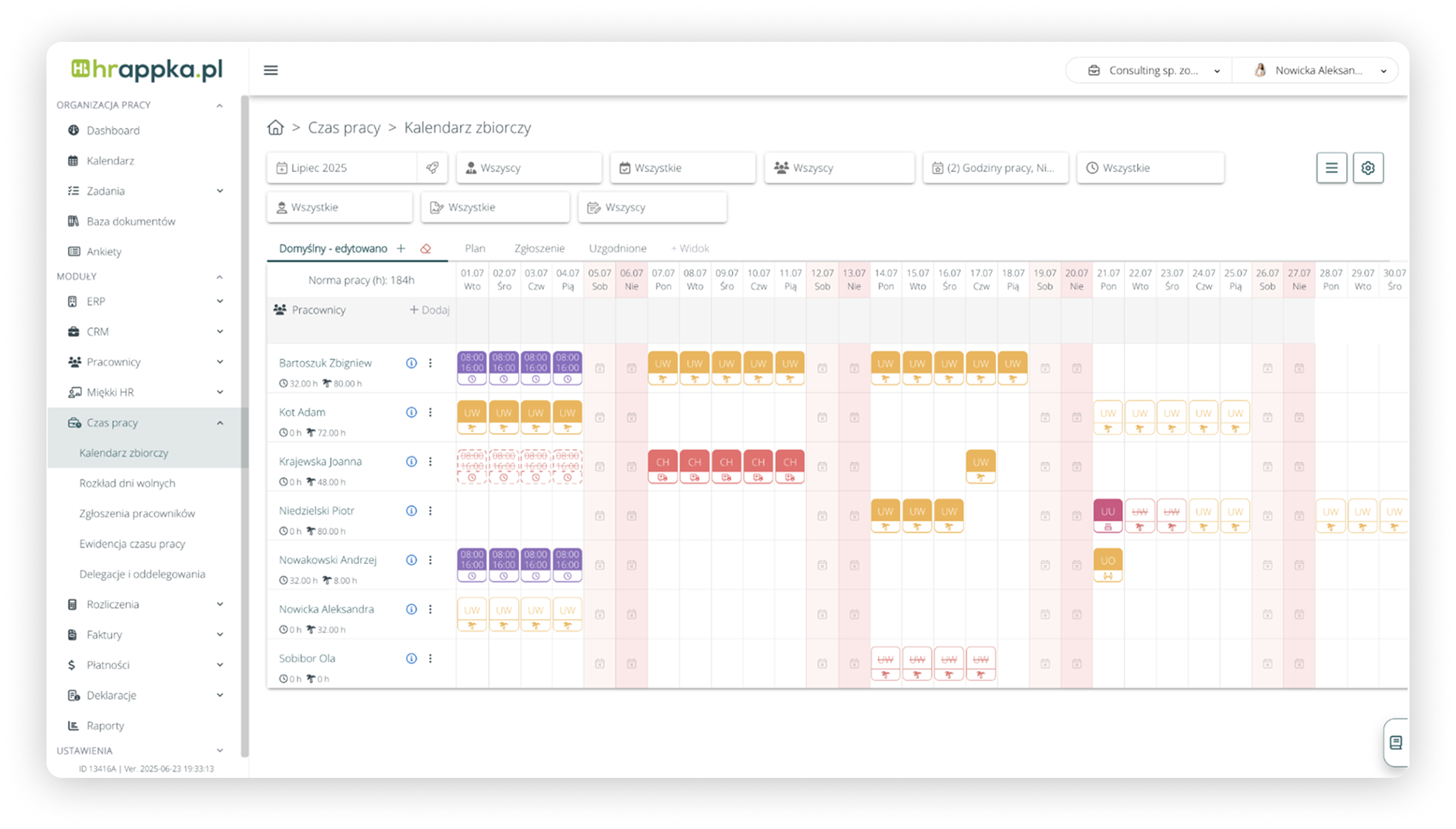1456x829 pixels.
Task: Add new view with plus icon
Action: 401,249
